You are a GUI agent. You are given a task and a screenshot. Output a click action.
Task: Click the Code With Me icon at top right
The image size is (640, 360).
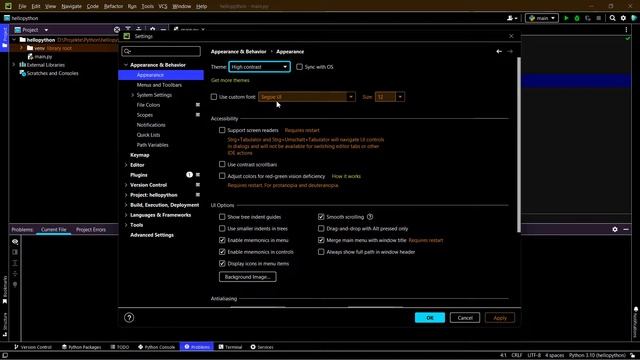coord(634,18)
